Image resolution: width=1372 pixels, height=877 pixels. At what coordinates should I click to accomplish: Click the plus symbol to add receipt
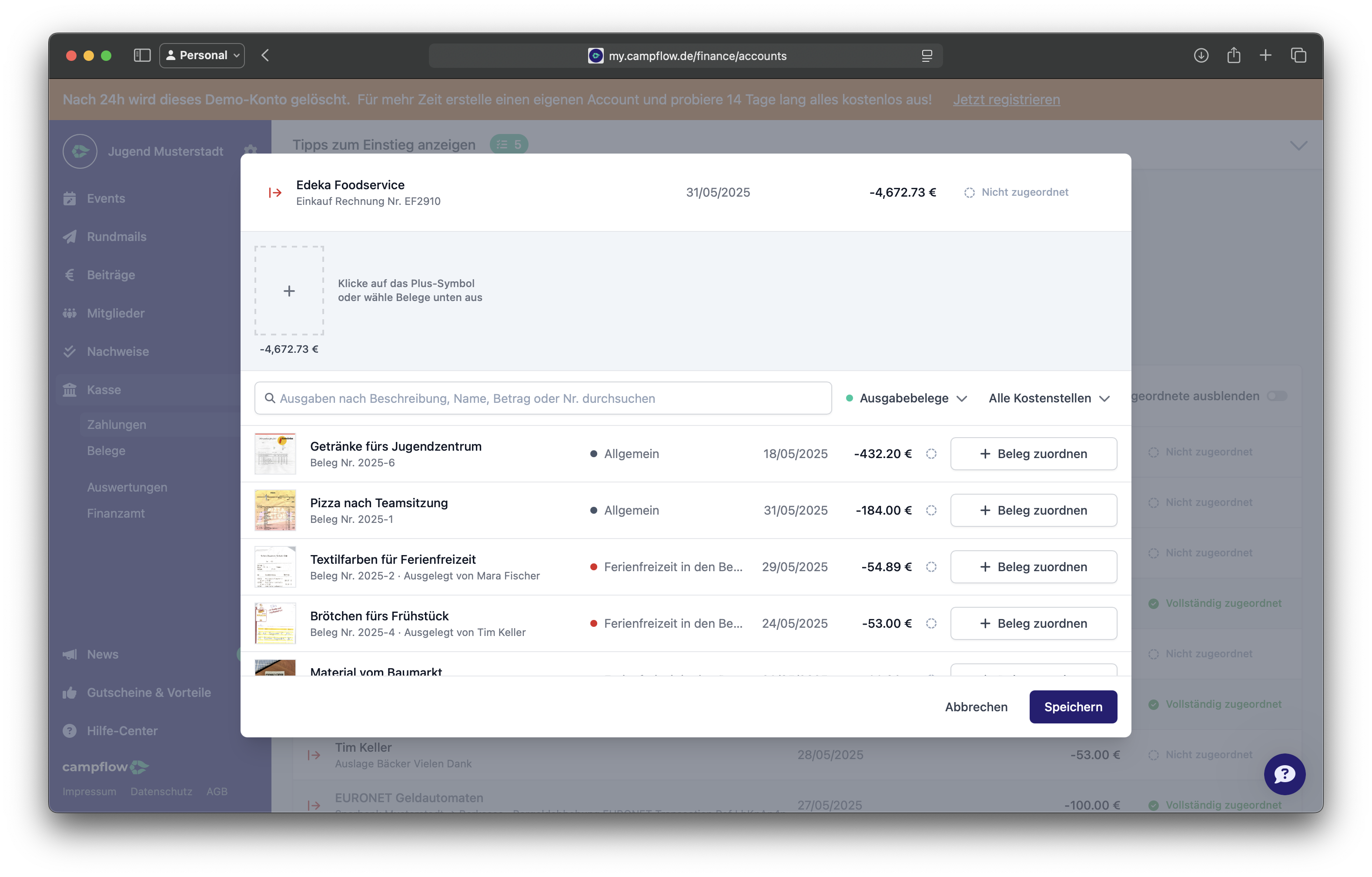[x=289, y=291]
